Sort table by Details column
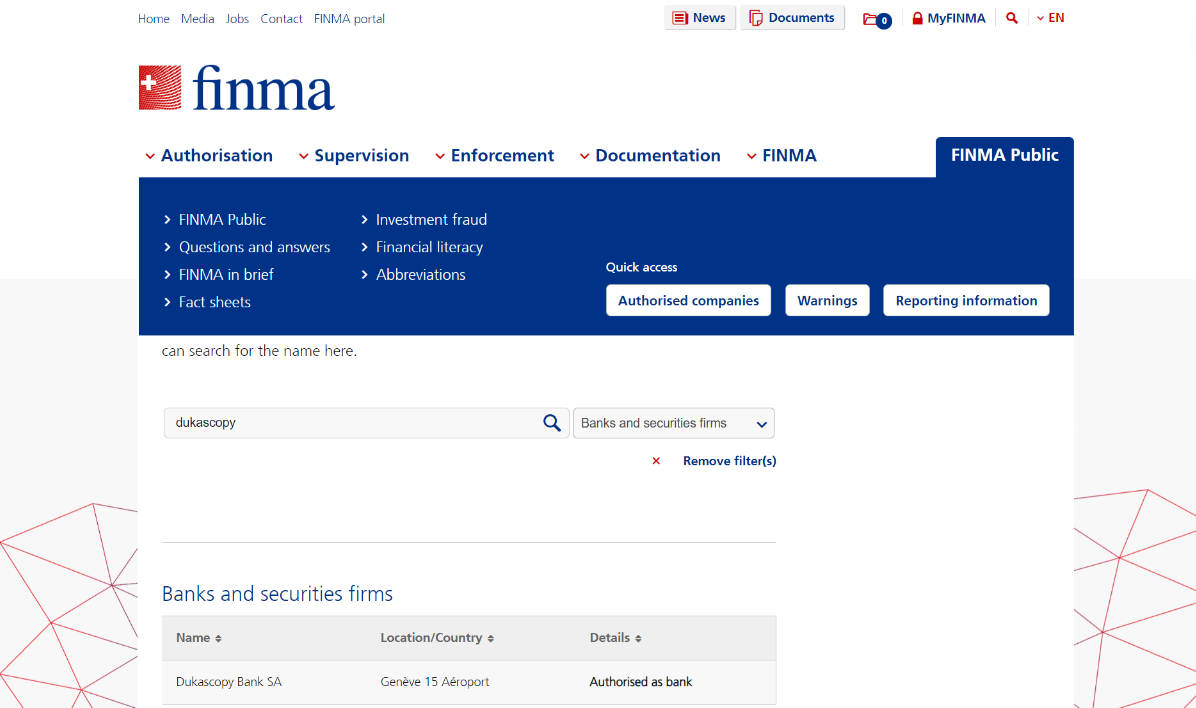 [616, 638]
